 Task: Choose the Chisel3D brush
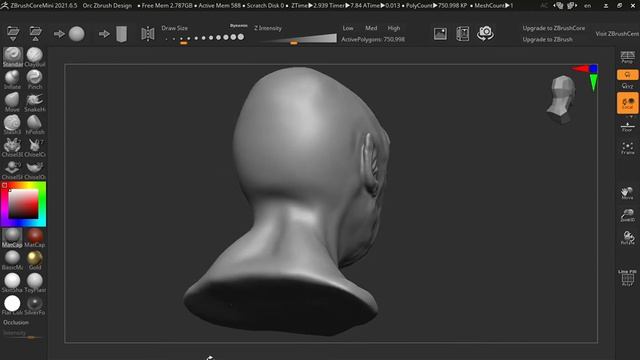coord(12,147)
